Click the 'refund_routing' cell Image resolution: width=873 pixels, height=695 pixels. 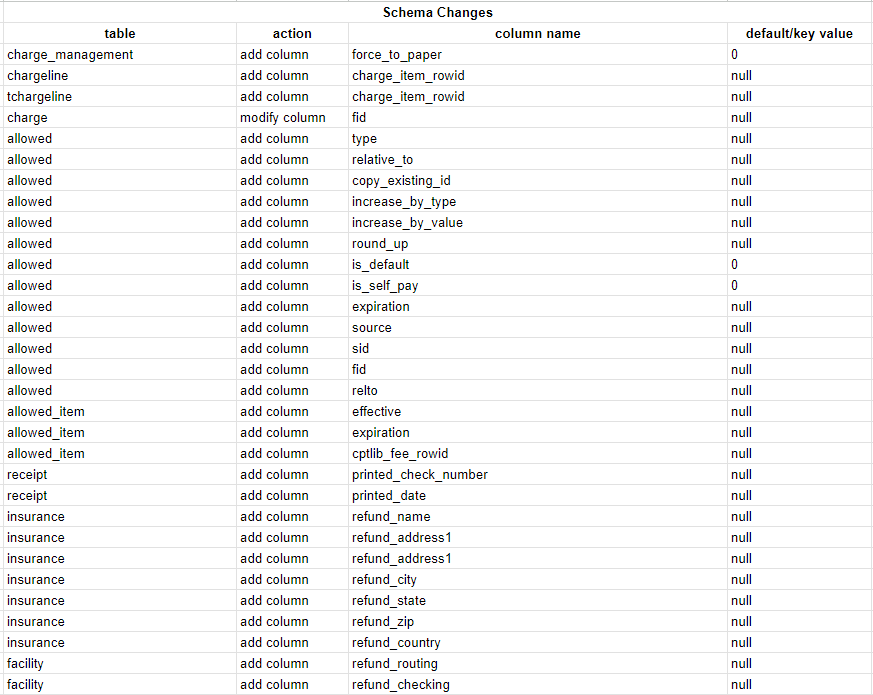tap(537, 664)
